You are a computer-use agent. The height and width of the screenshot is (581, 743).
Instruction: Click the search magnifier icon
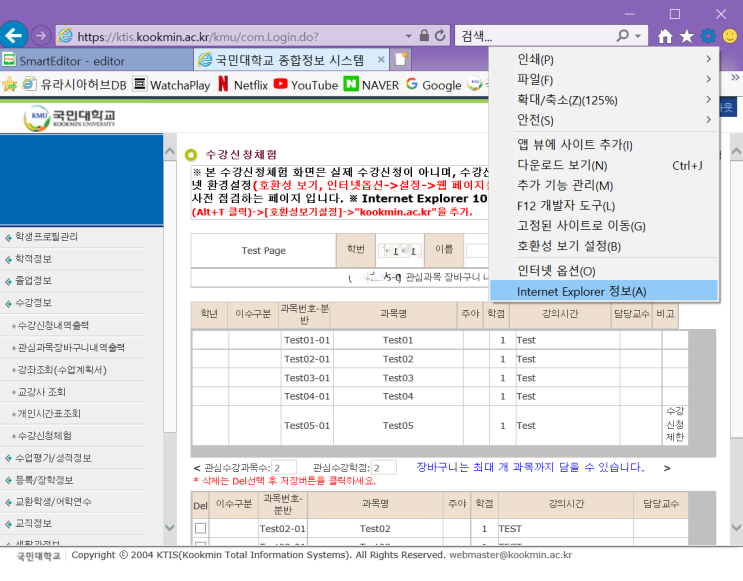[623, 36]
